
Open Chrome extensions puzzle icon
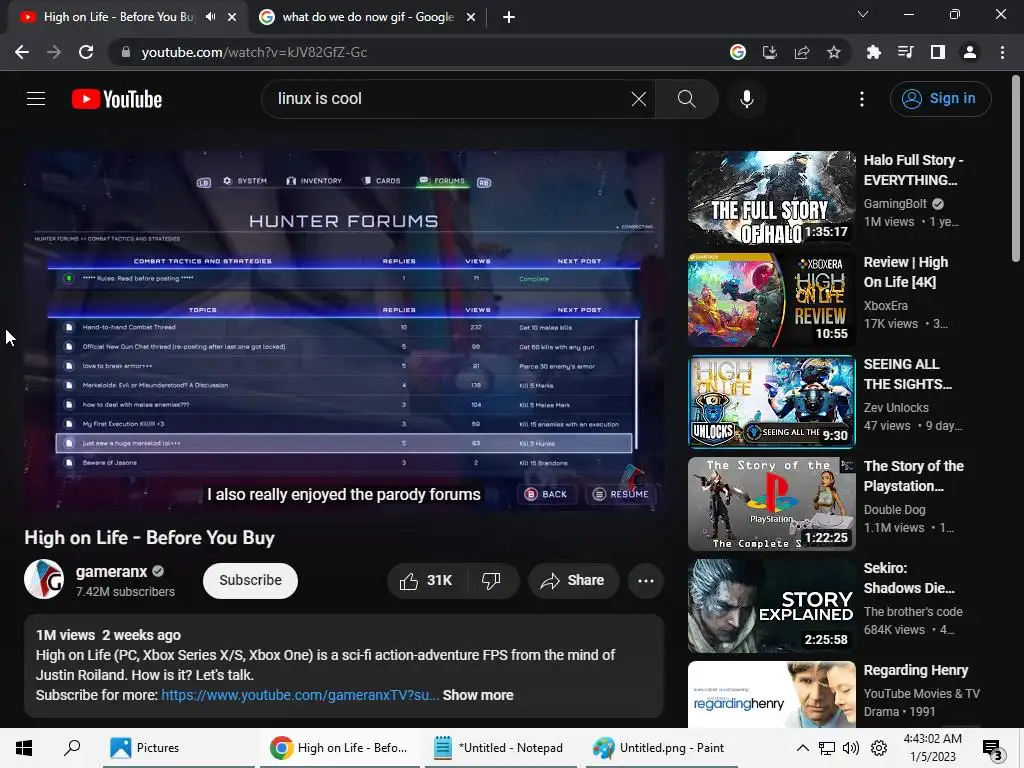click(x=874, y=52)
